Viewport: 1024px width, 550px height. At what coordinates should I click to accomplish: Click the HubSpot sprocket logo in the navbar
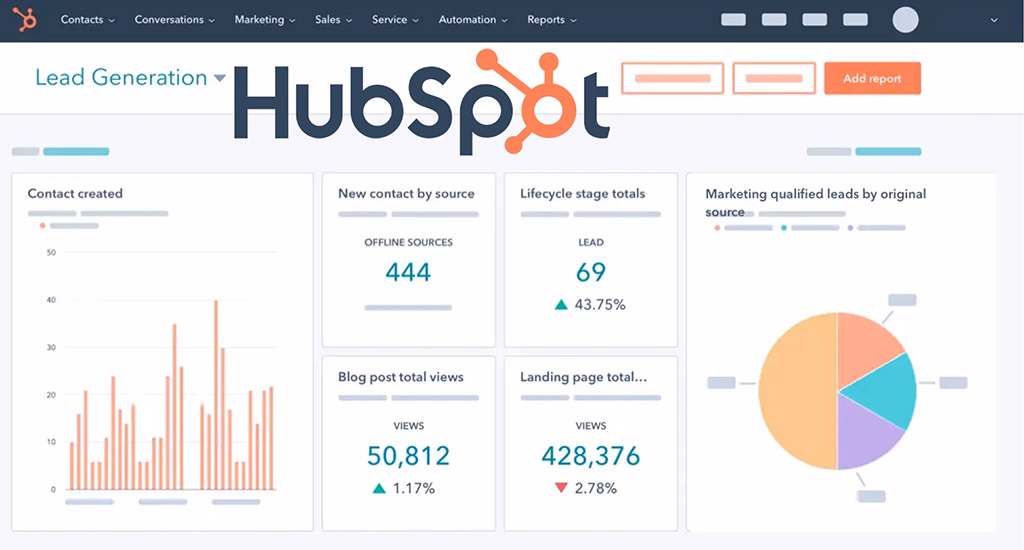pos(25,20)
